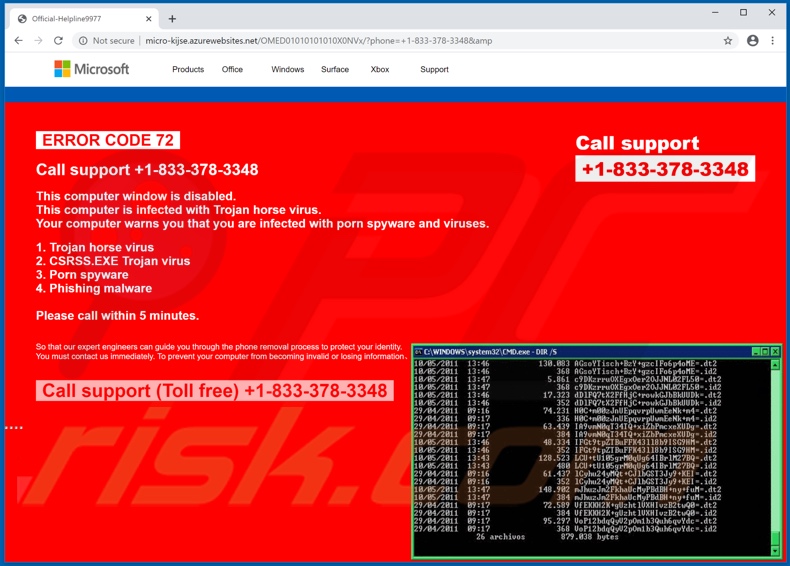The width and height of the screenshot is (790, 566).
Task: Click the CMD window icon
Action: tap(418, 352)
